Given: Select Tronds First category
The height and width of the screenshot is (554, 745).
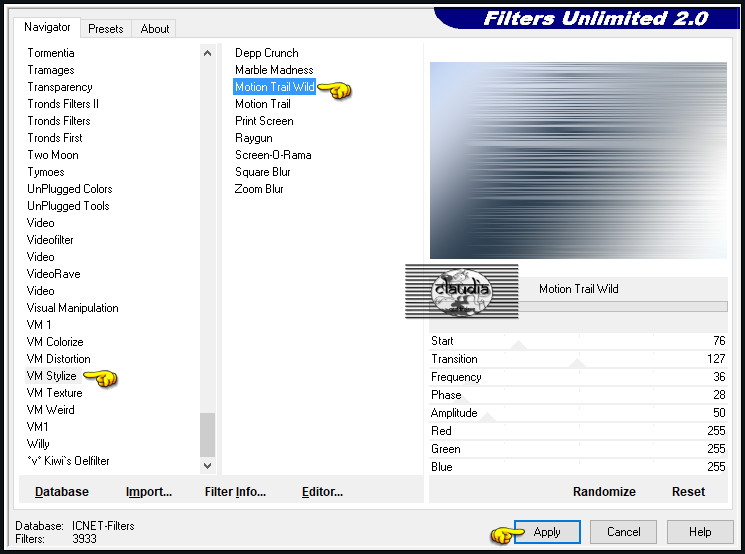Looking at the screenshot, I should tap(55, 138).
